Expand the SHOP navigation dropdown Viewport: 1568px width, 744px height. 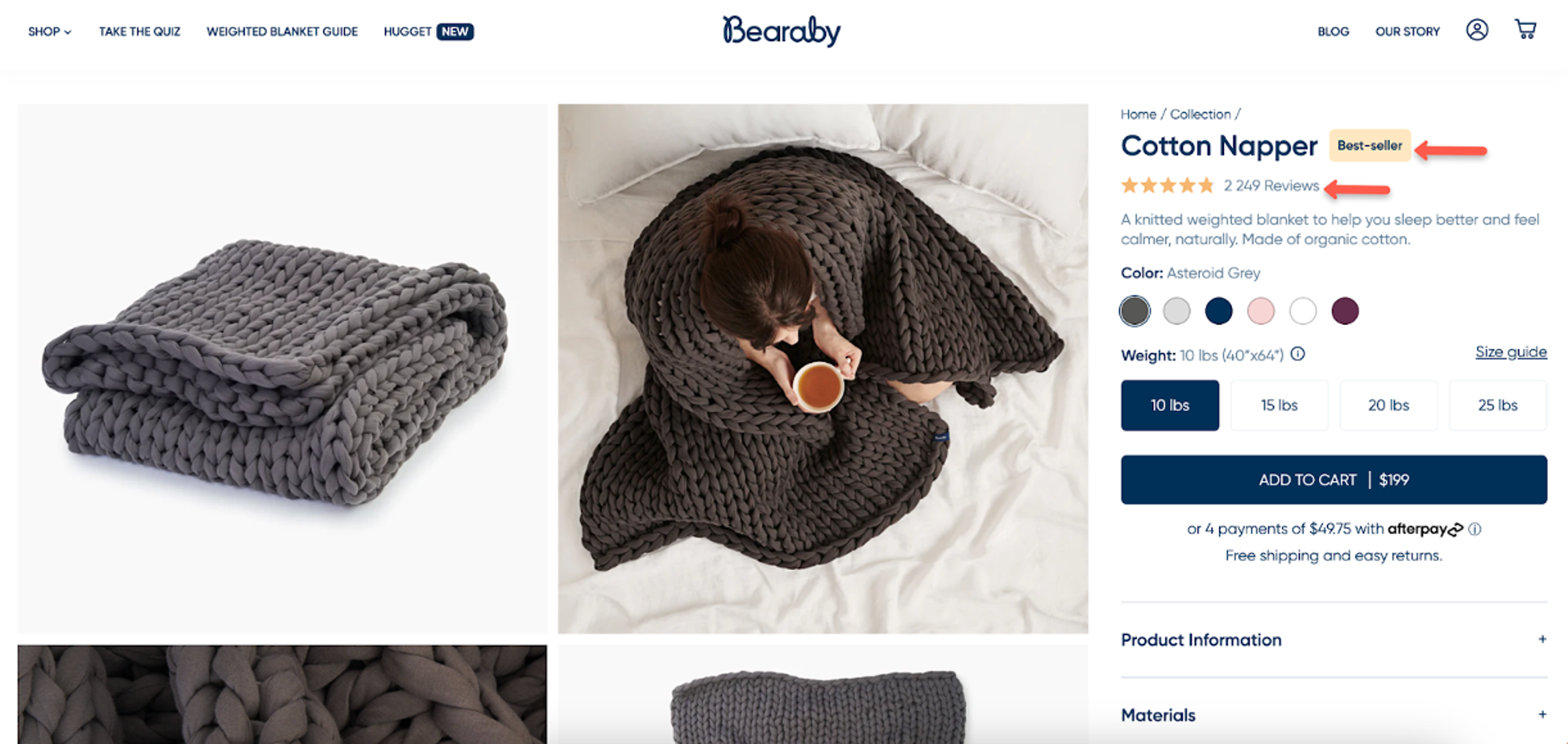coord(49,32)
